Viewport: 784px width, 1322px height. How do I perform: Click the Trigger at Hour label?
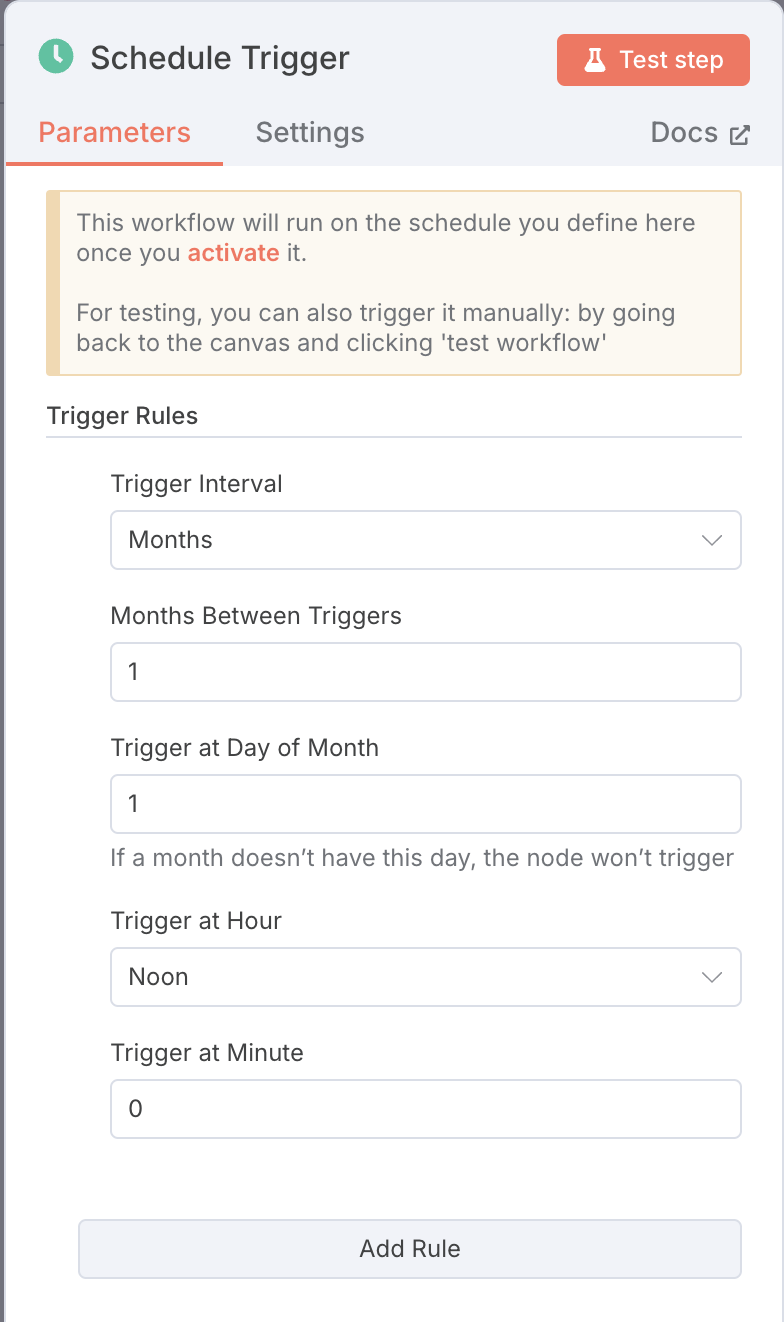pos(196,921)
